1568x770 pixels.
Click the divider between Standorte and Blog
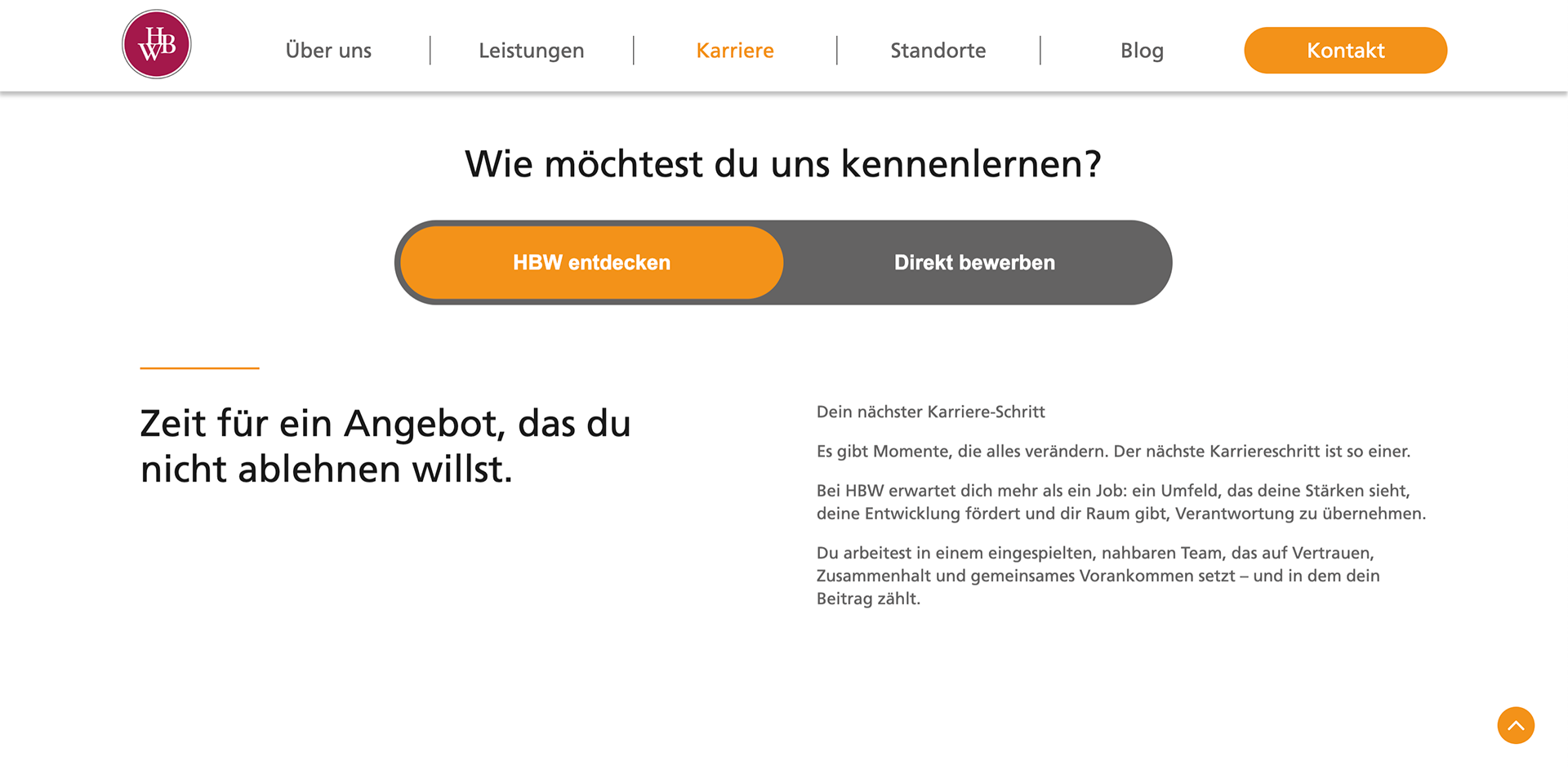[x=1040, y=51]
